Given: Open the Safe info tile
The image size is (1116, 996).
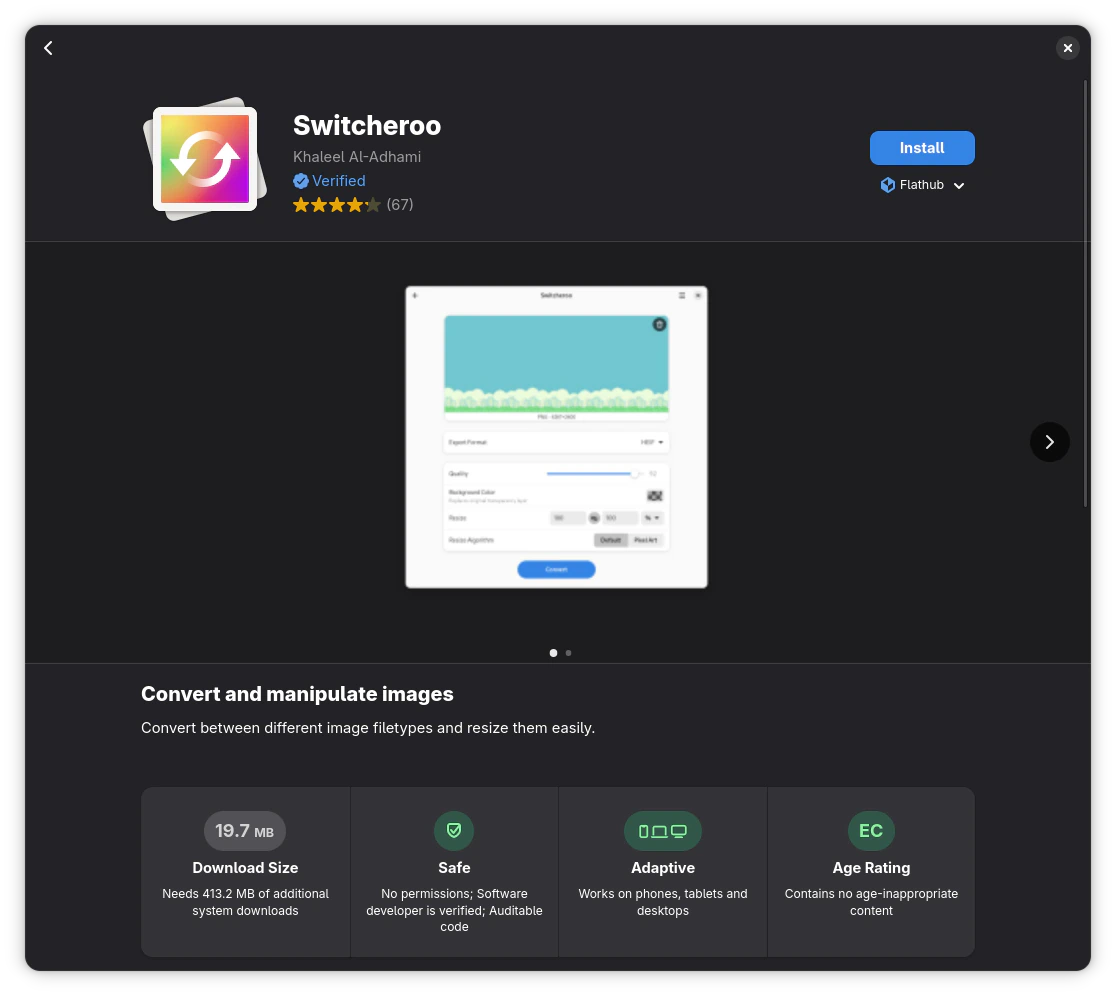Looking at the screenshot, I should (454, 871).
